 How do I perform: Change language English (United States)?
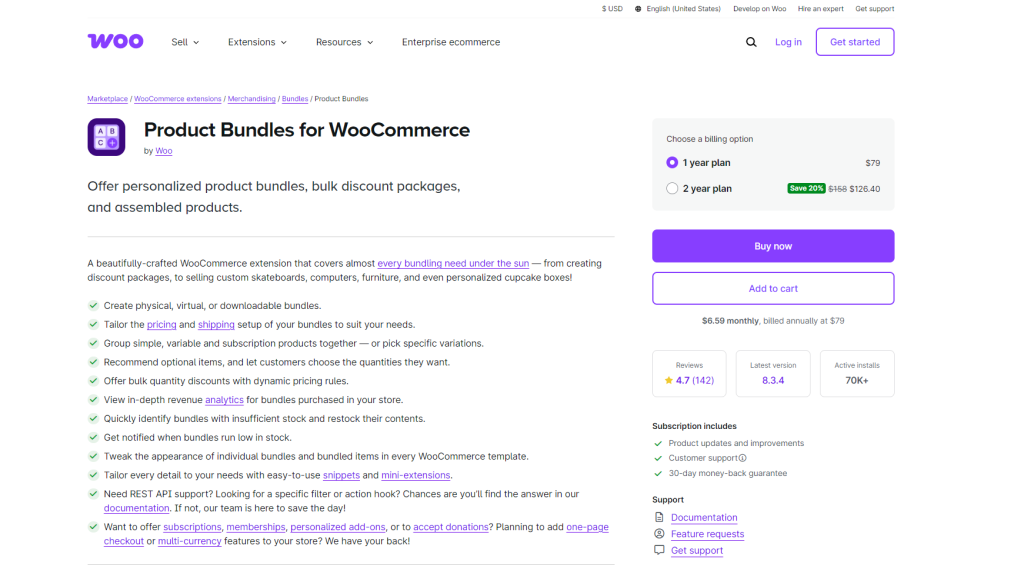683,9
